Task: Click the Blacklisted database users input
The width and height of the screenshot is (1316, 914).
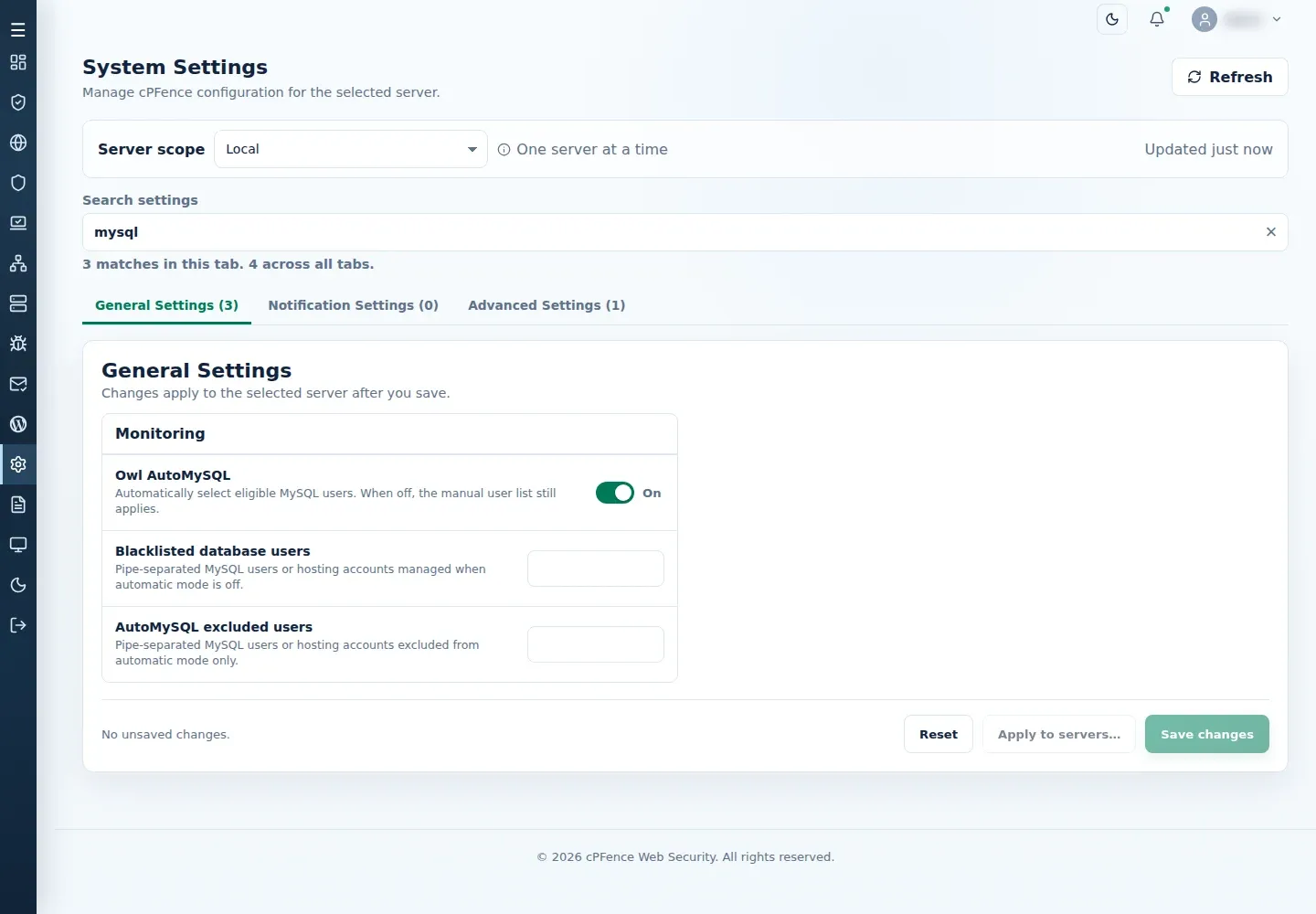Action: [596, 569]
